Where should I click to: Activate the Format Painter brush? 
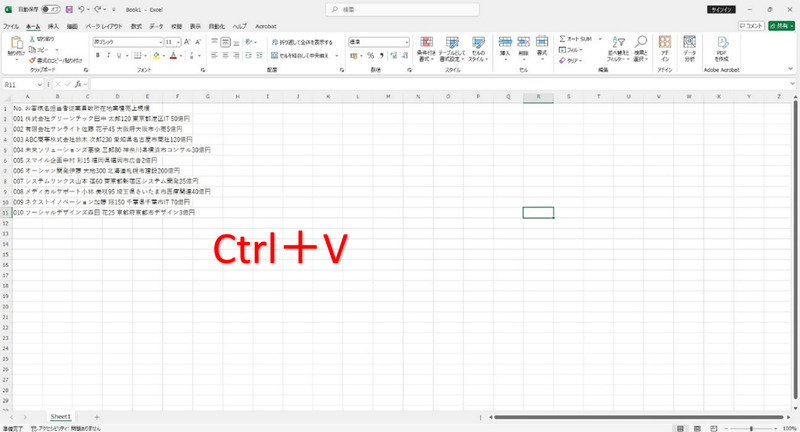pos(32,60)
